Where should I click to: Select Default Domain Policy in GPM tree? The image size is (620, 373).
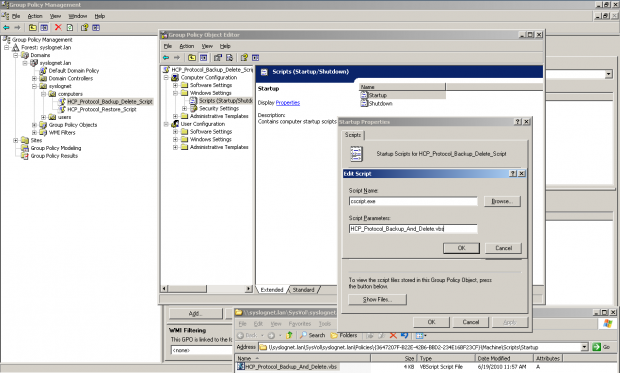(x=74, y=70)
